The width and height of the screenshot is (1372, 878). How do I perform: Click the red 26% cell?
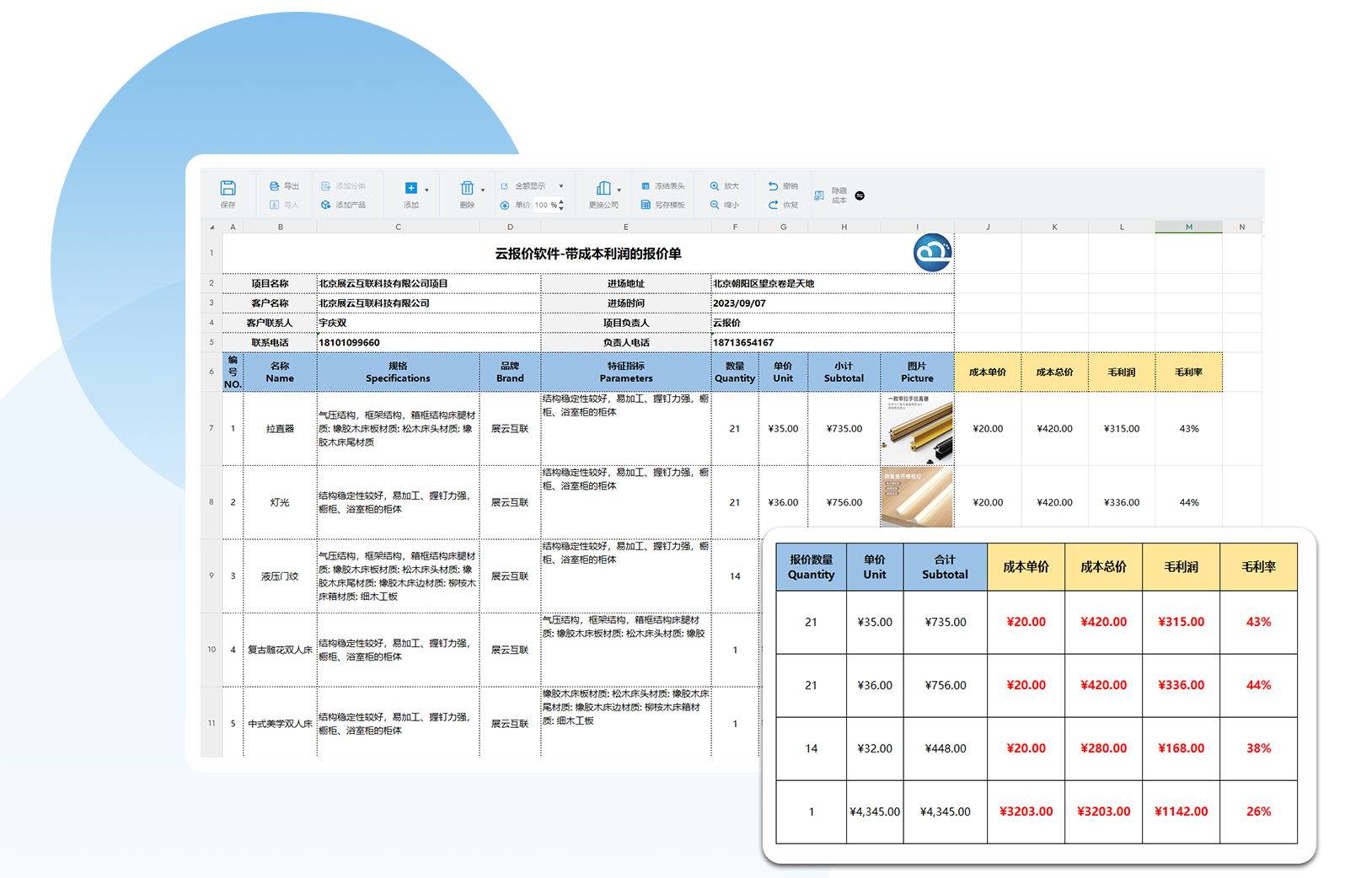(x=1258, y=811)
